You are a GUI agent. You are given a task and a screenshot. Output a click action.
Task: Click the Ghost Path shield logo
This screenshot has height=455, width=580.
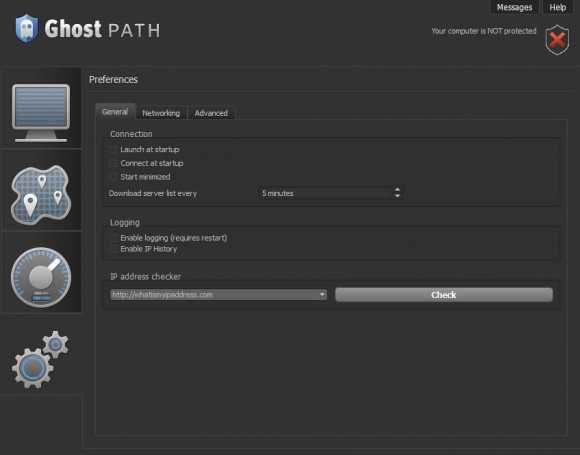click(26, 28)
